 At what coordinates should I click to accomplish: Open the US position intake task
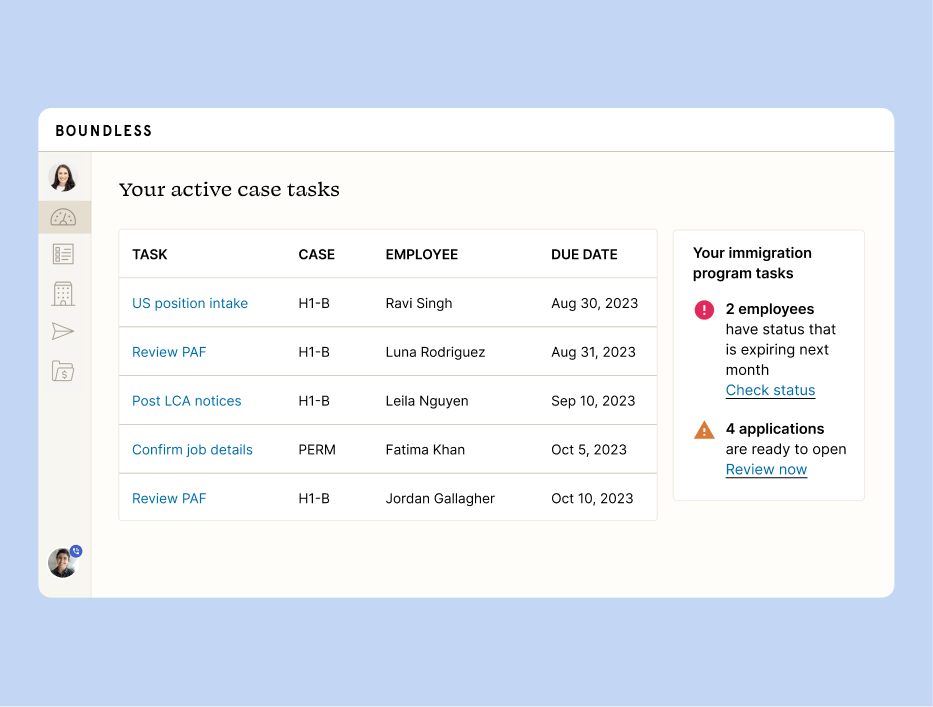190,303
